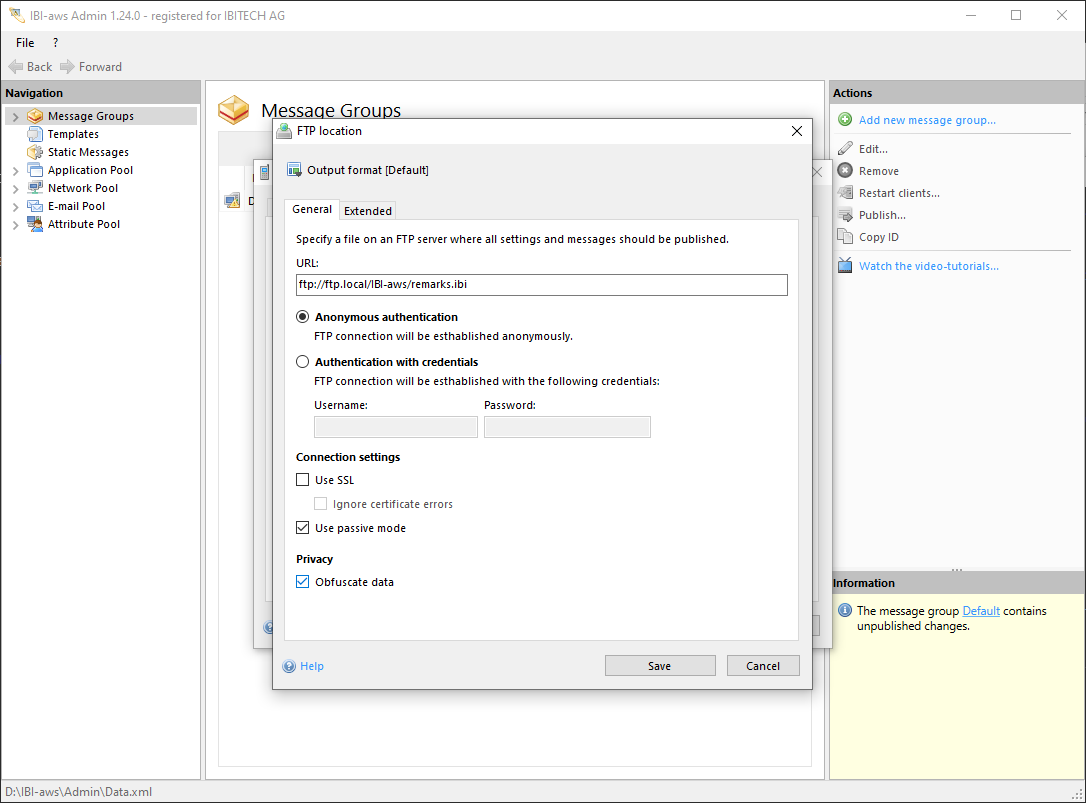Enable the Use SSL checkbox
1086x803 pixels.
(303, 480)
